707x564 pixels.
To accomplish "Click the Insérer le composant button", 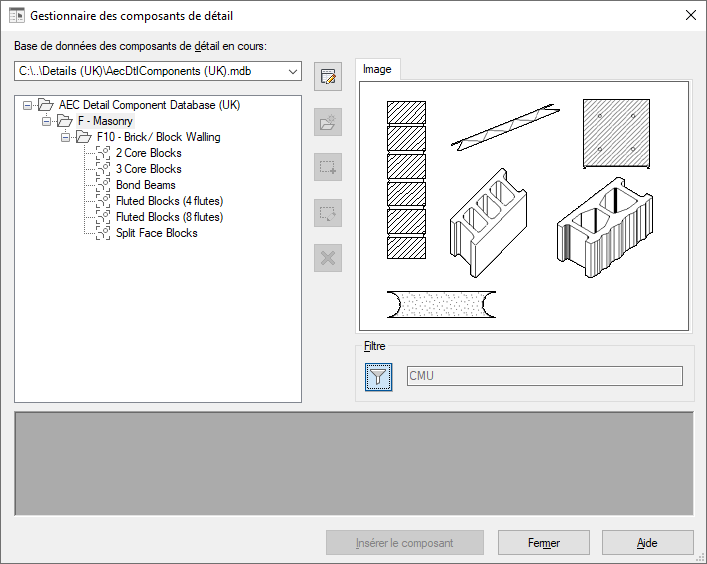I will coord(404,543).
